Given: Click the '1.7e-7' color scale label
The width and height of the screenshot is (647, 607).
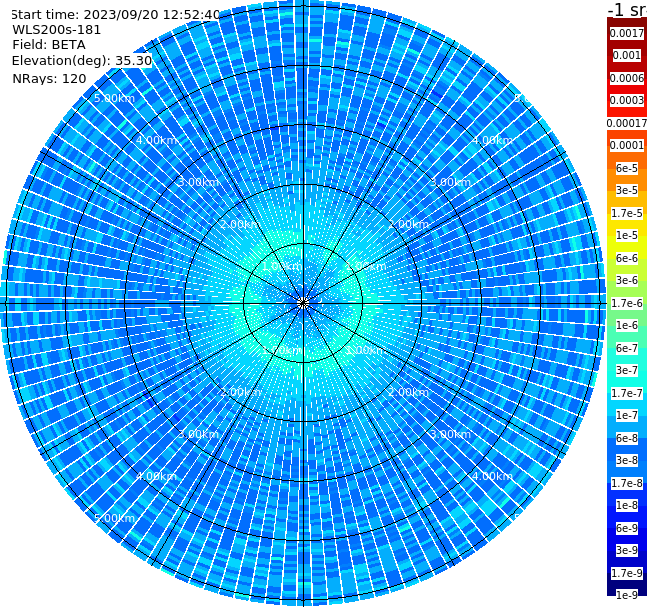Looking at the screenshot, I should coord(627,393).
